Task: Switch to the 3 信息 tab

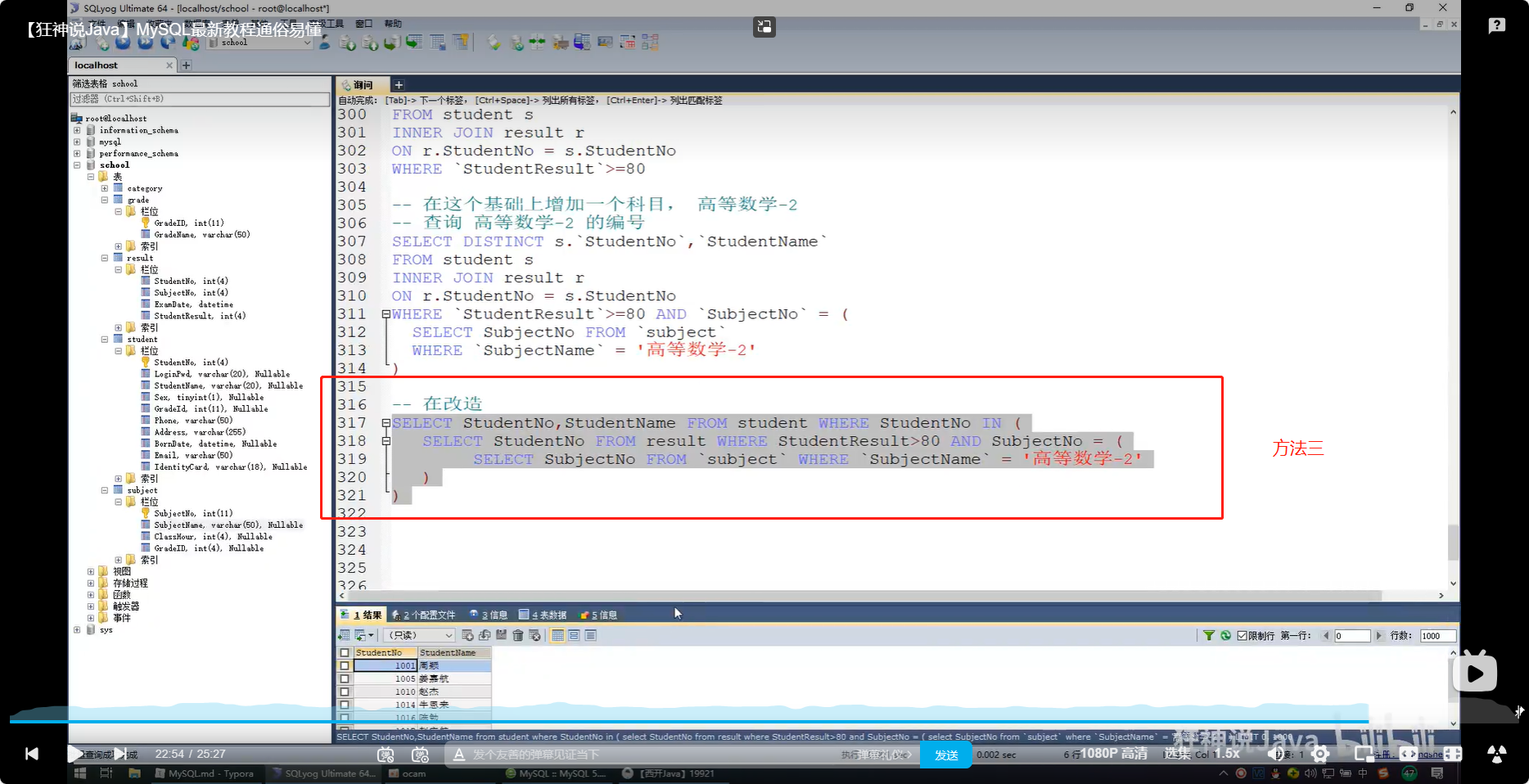Action: click(489, 615)
